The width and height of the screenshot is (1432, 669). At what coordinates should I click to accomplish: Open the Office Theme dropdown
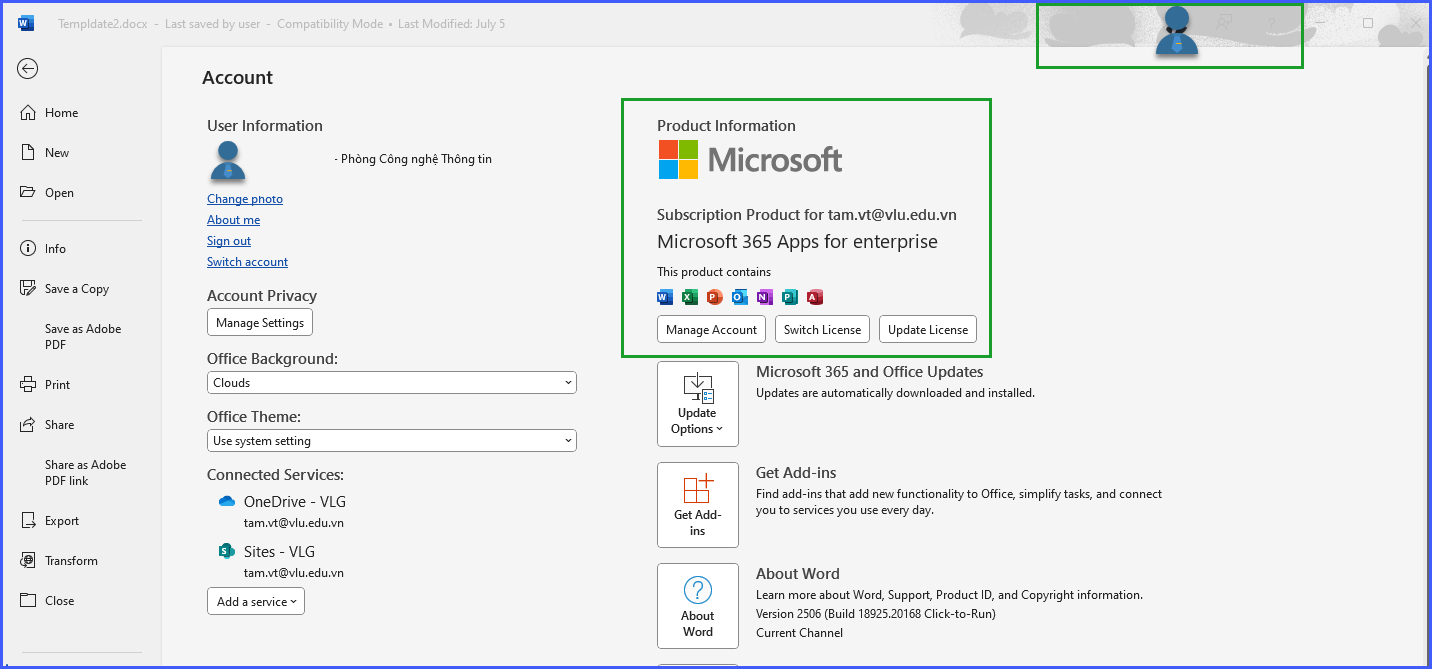pos(392,441)
